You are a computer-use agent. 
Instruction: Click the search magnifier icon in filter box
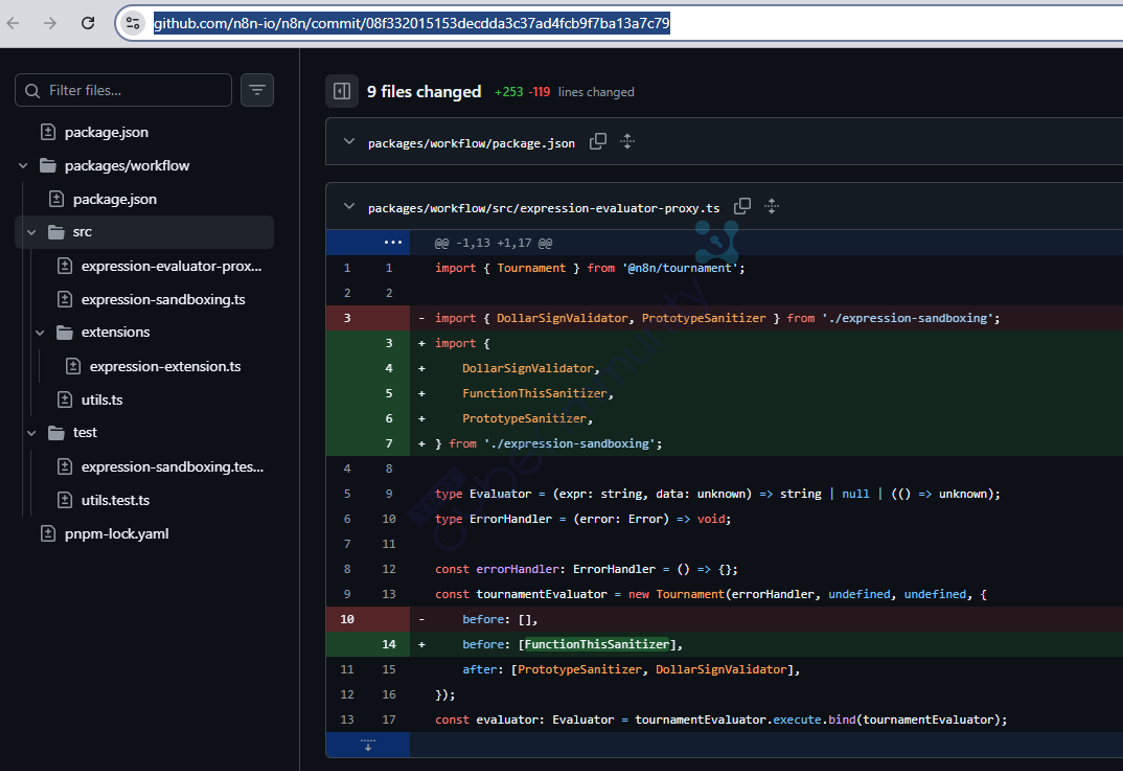32,91
